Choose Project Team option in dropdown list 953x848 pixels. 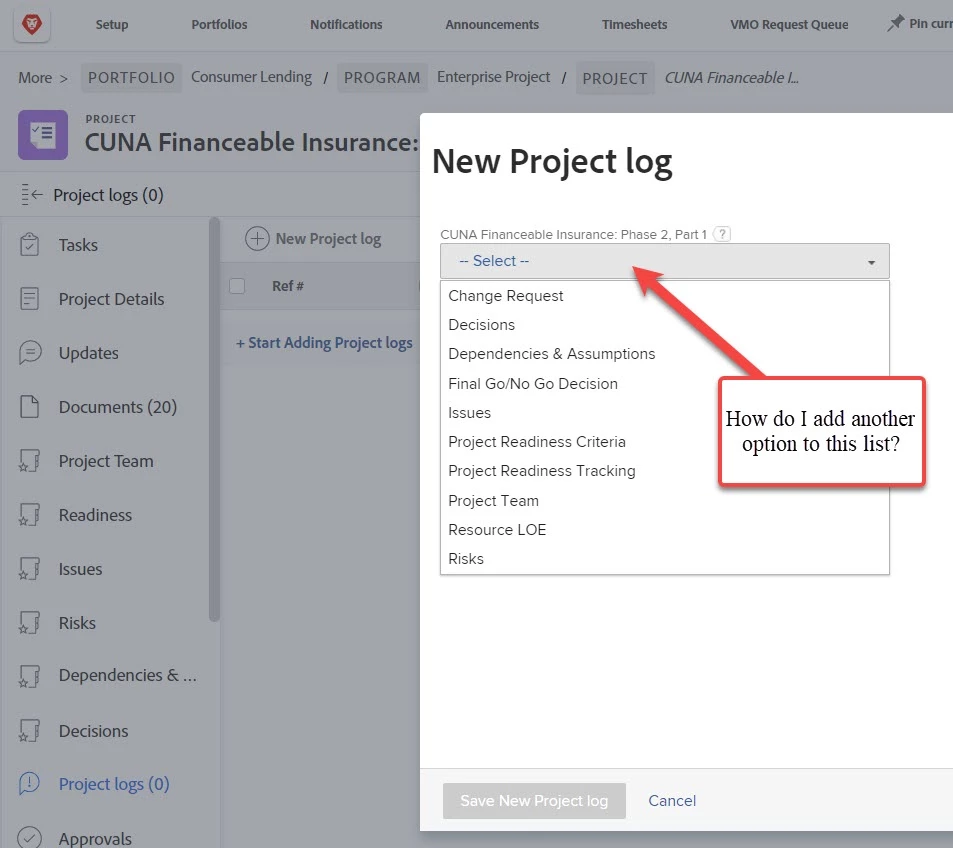click(494, 501)
